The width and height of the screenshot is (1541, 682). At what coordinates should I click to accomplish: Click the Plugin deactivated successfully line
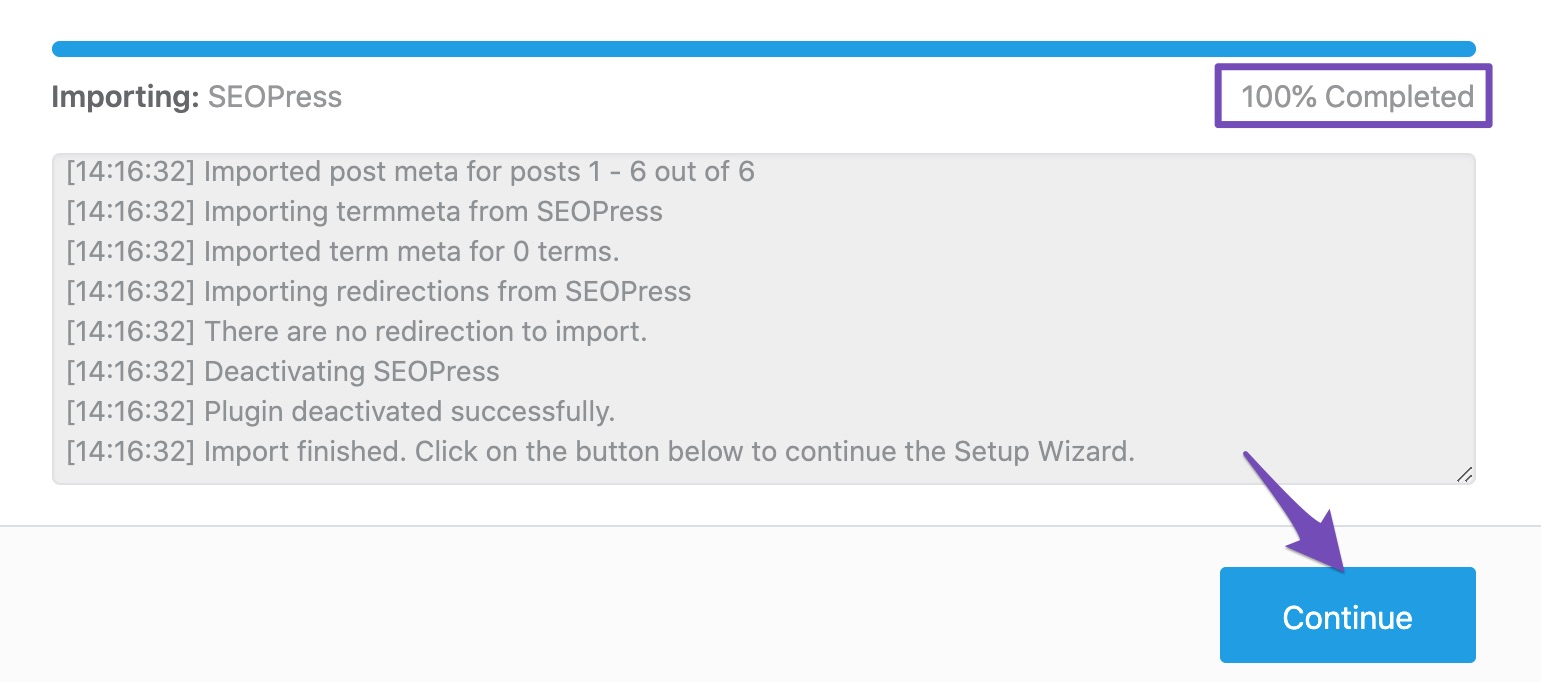[x=341, y=412]
